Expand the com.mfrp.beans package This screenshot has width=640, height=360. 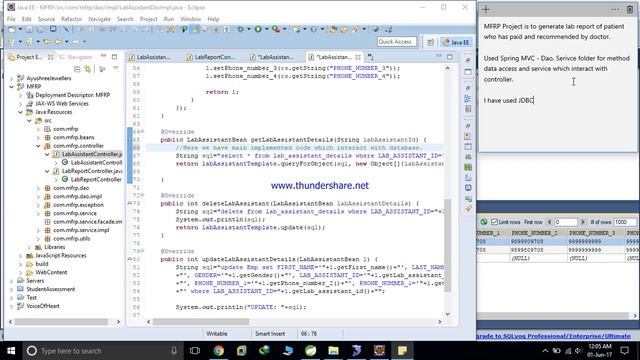tap(38, 138)
